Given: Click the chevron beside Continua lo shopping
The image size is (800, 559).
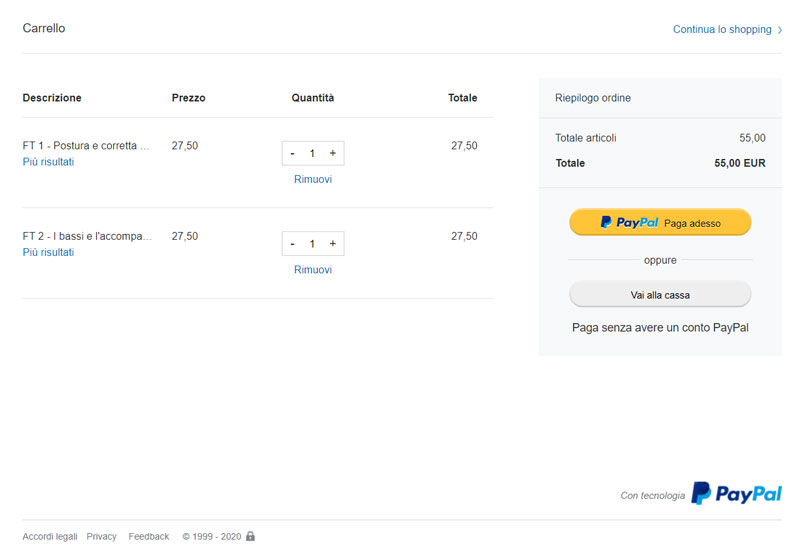Looking at the screenshot, I should (780, 30).
